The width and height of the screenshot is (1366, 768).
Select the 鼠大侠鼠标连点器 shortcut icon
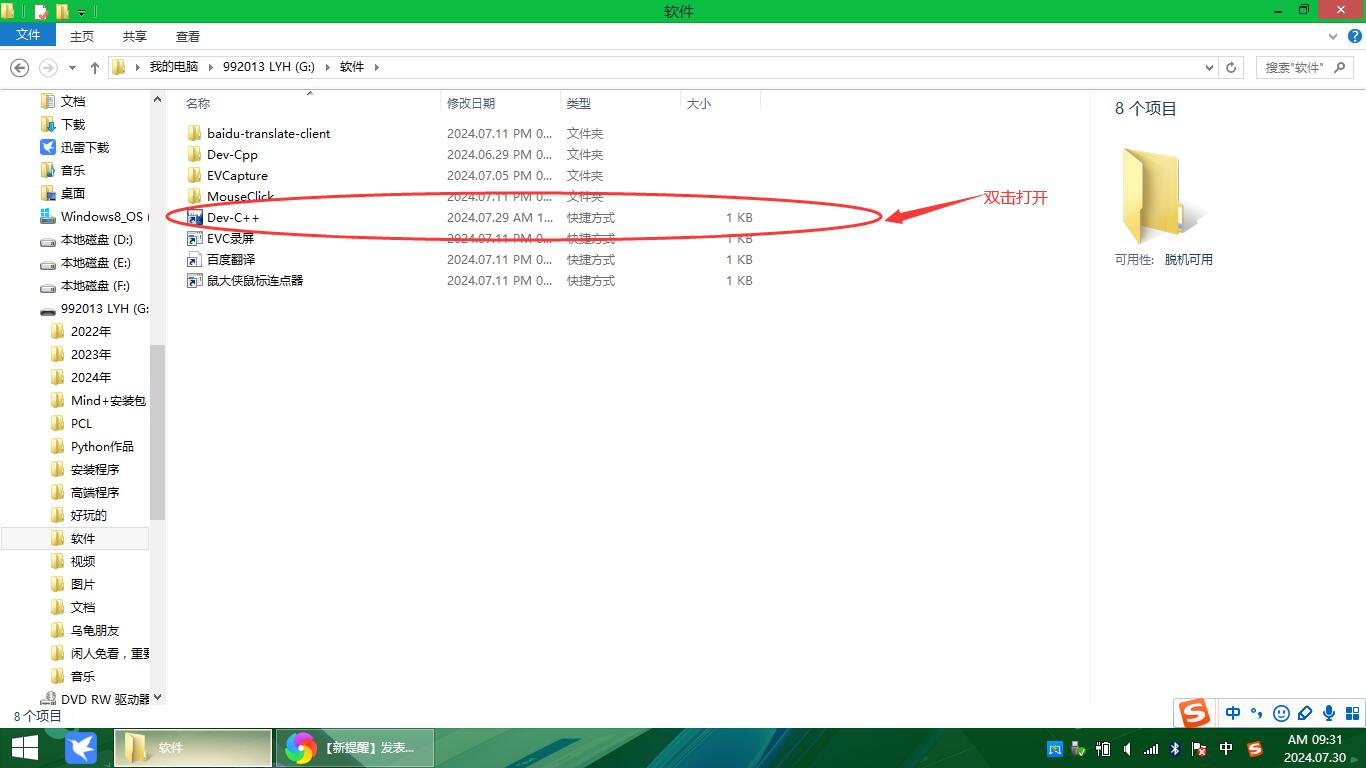click(x=194, y=280)
